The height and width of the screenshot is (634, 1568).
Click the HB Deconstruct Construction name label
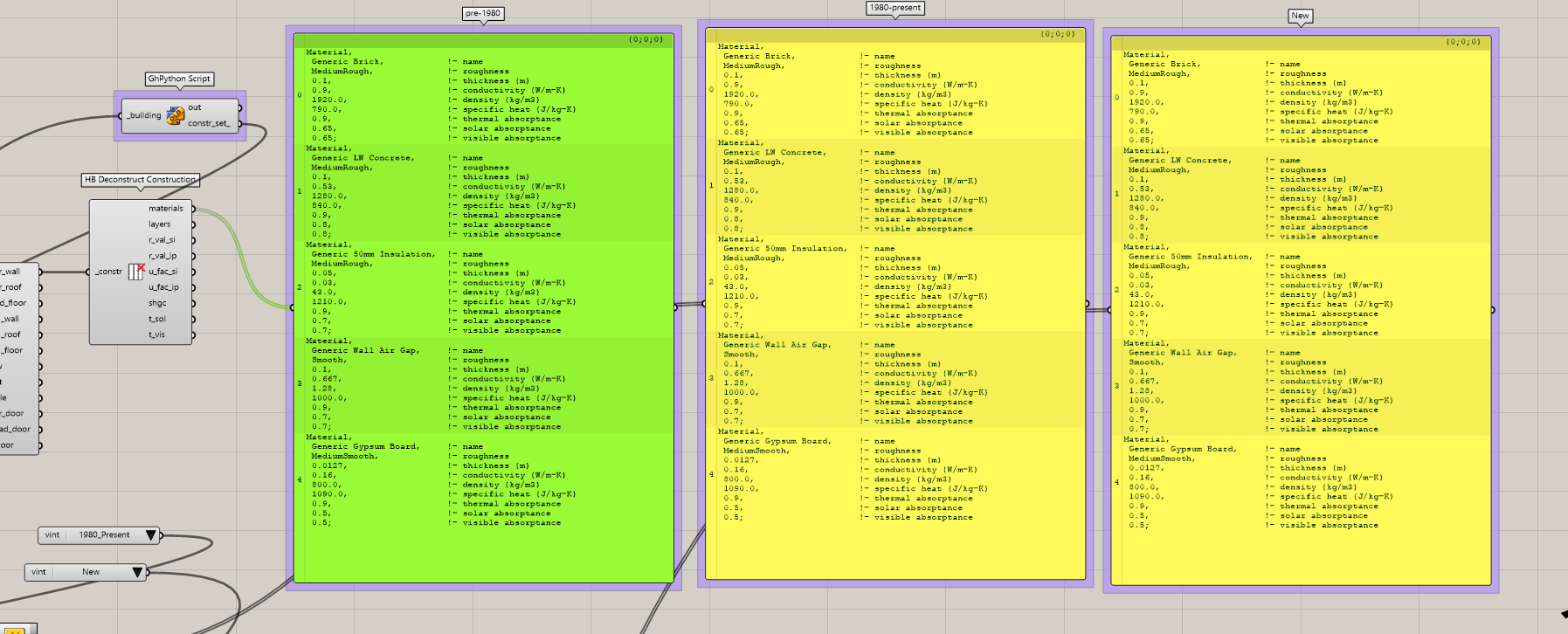pos(140,180)
